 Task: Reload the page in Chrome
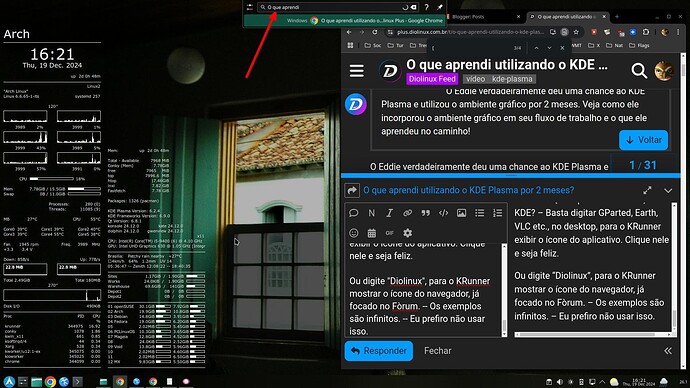tap(374, 32)
